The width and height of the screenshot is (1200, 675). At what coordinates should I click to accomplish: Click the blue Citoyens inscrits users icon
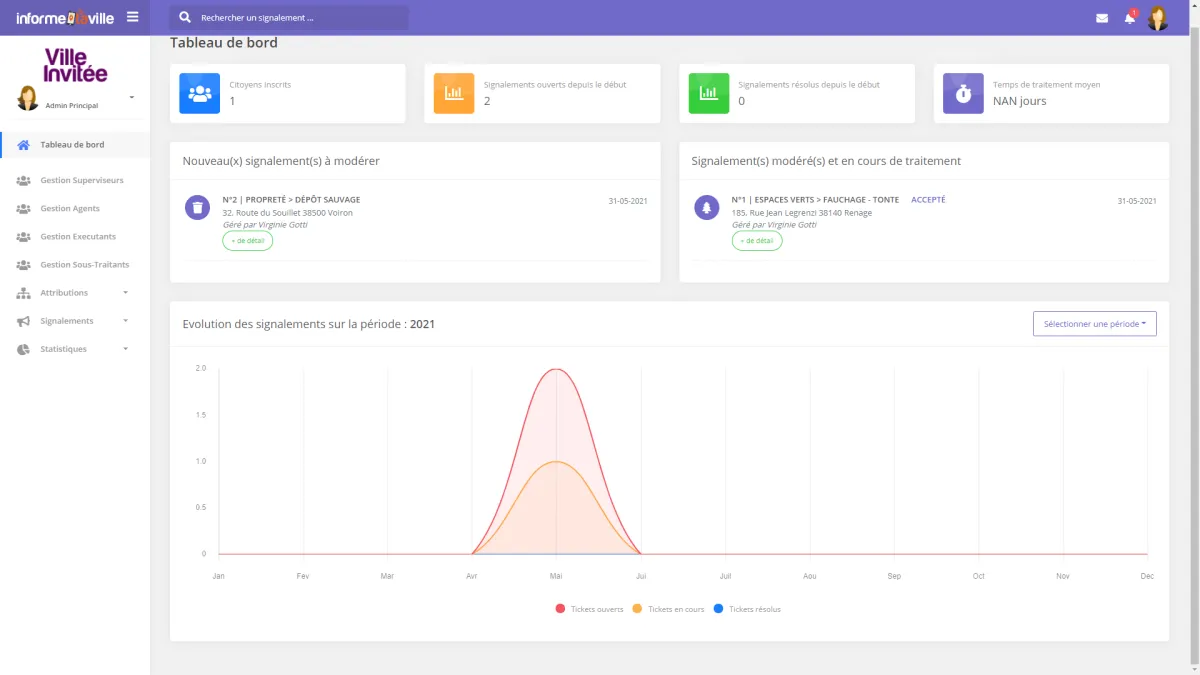click(x=199, y=93)
